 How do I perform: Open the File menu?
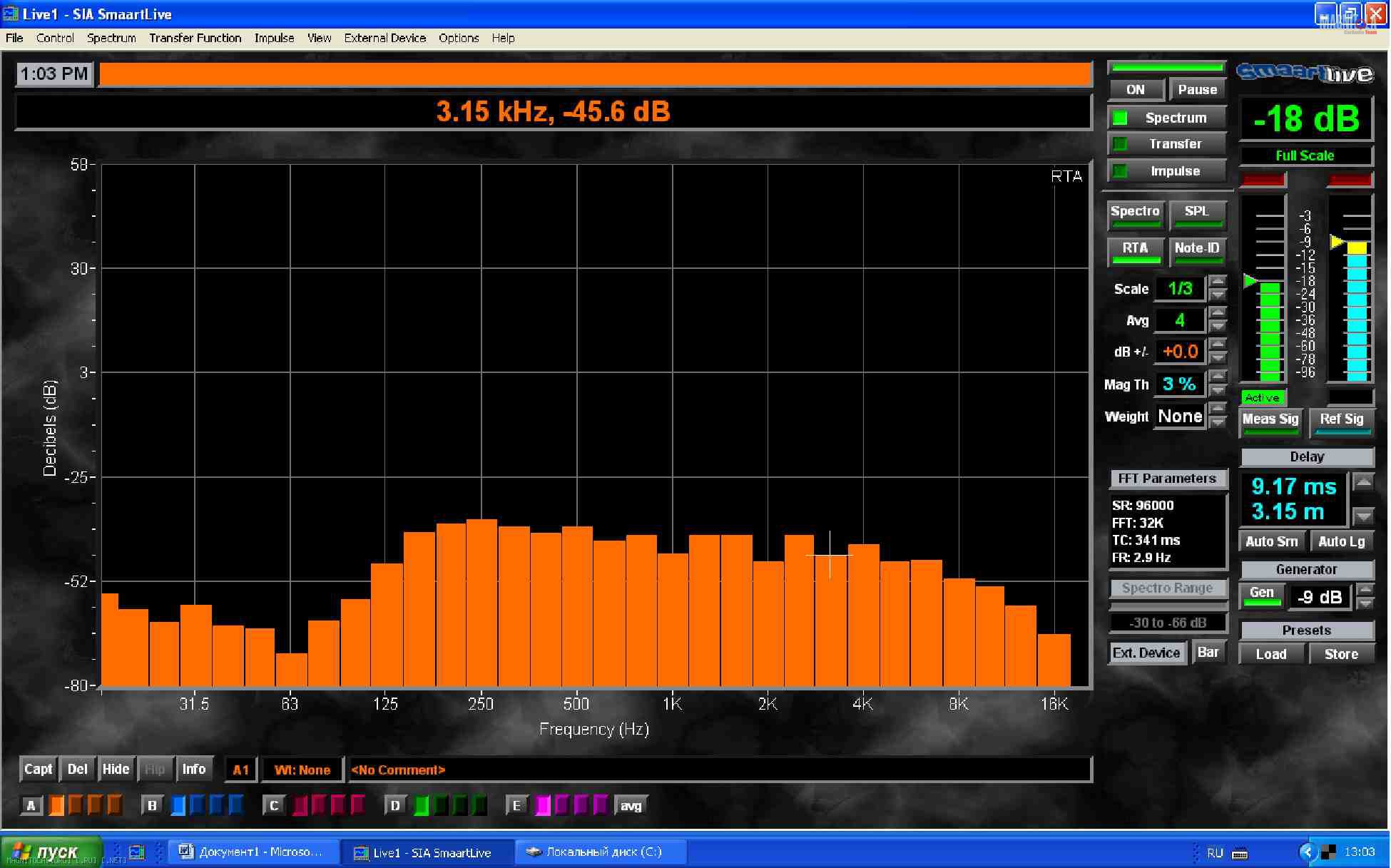coord(14,38)
